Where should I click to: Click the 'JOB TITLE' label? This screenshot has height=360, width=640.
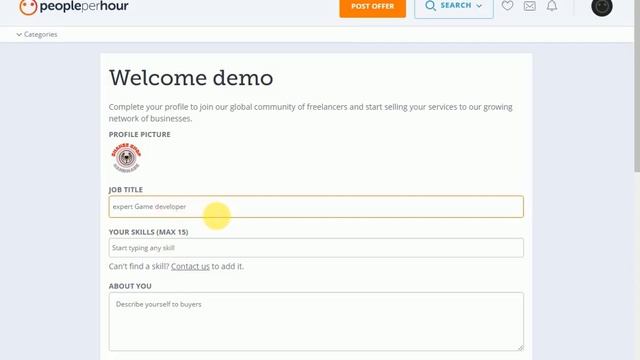(x=126, y=189)
